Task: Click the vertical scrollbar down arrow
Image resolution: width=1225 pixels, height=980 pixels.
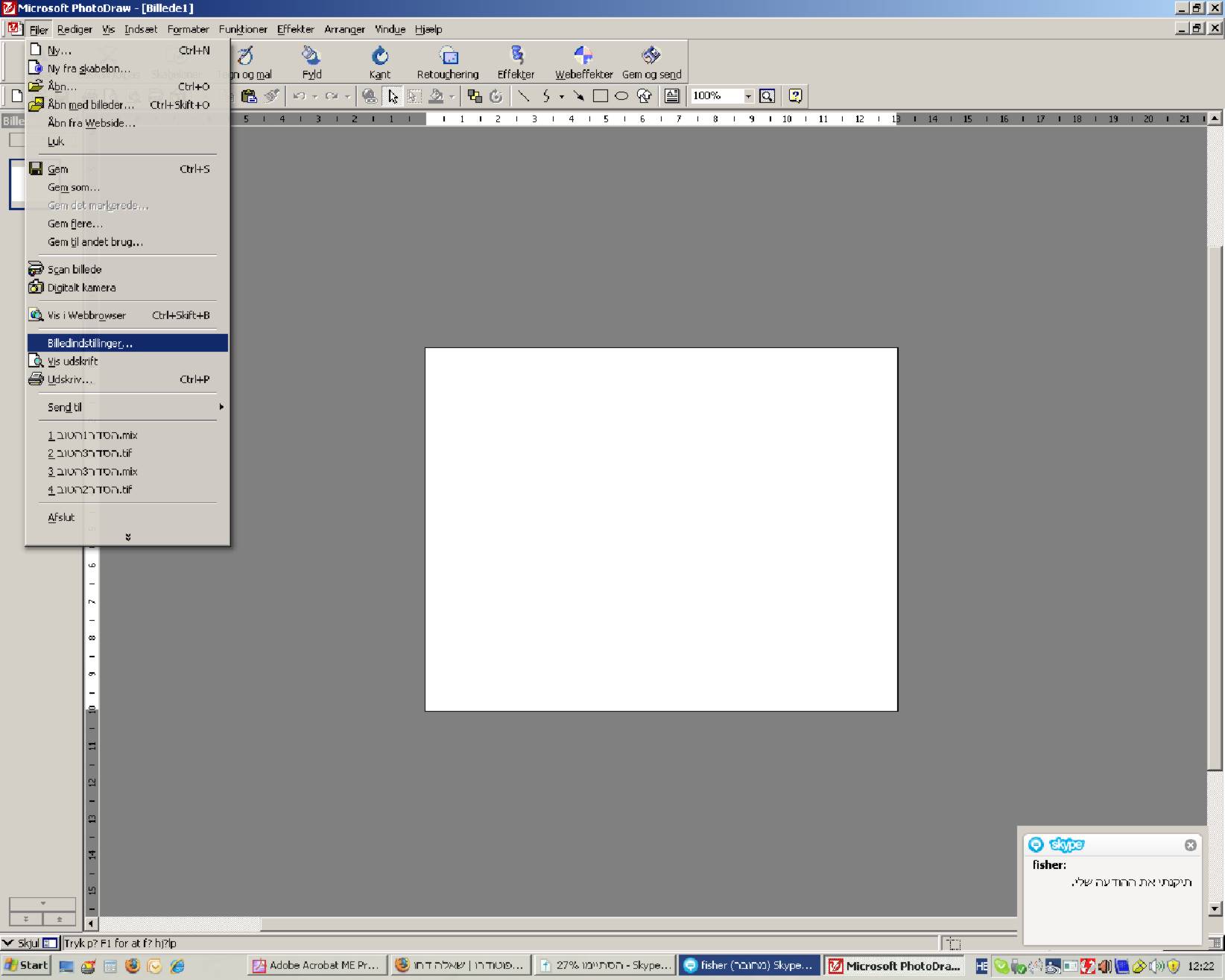Action: 1215,908
